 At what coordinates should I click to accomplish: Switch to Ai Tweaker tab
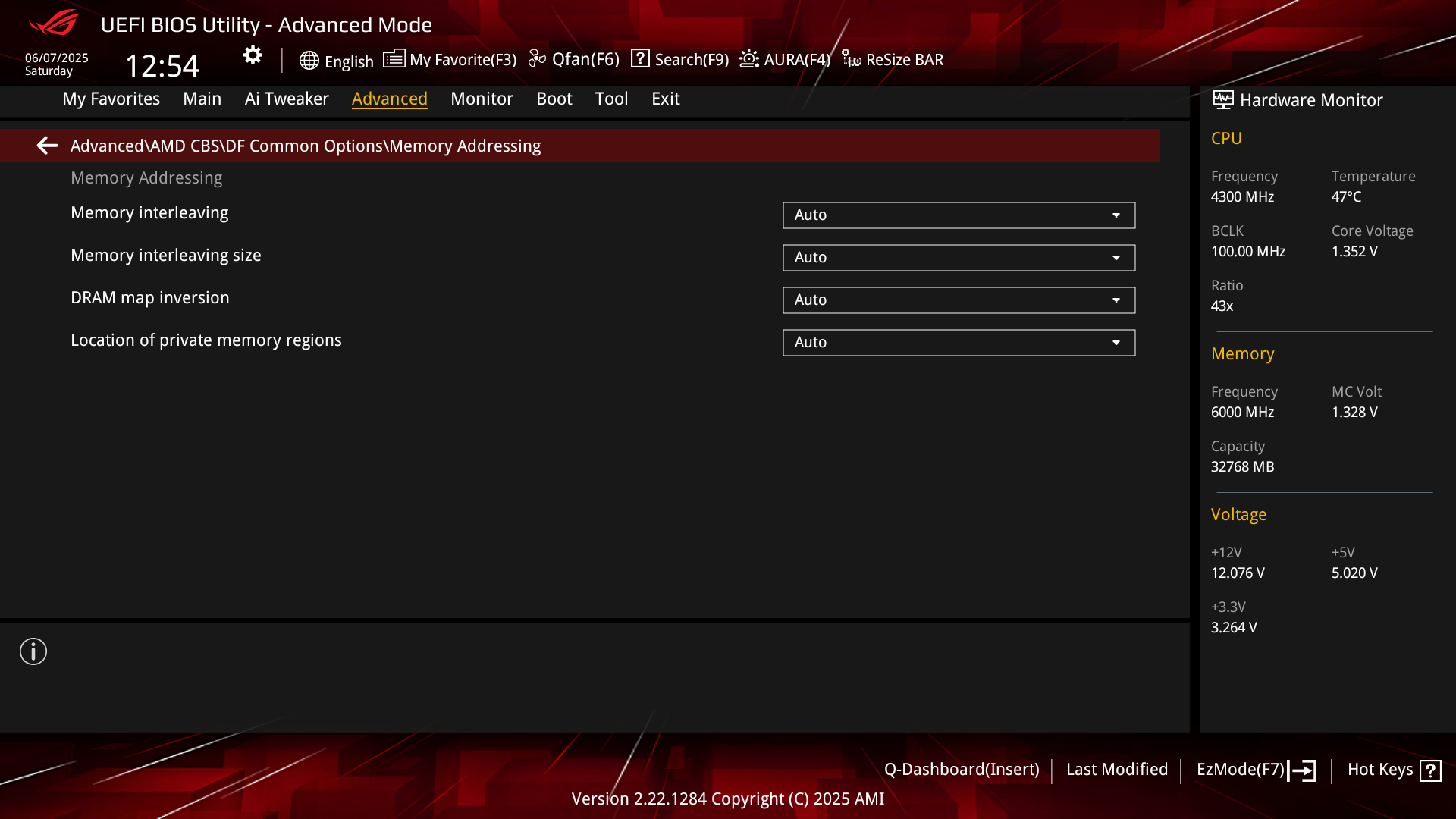(287, 99)
